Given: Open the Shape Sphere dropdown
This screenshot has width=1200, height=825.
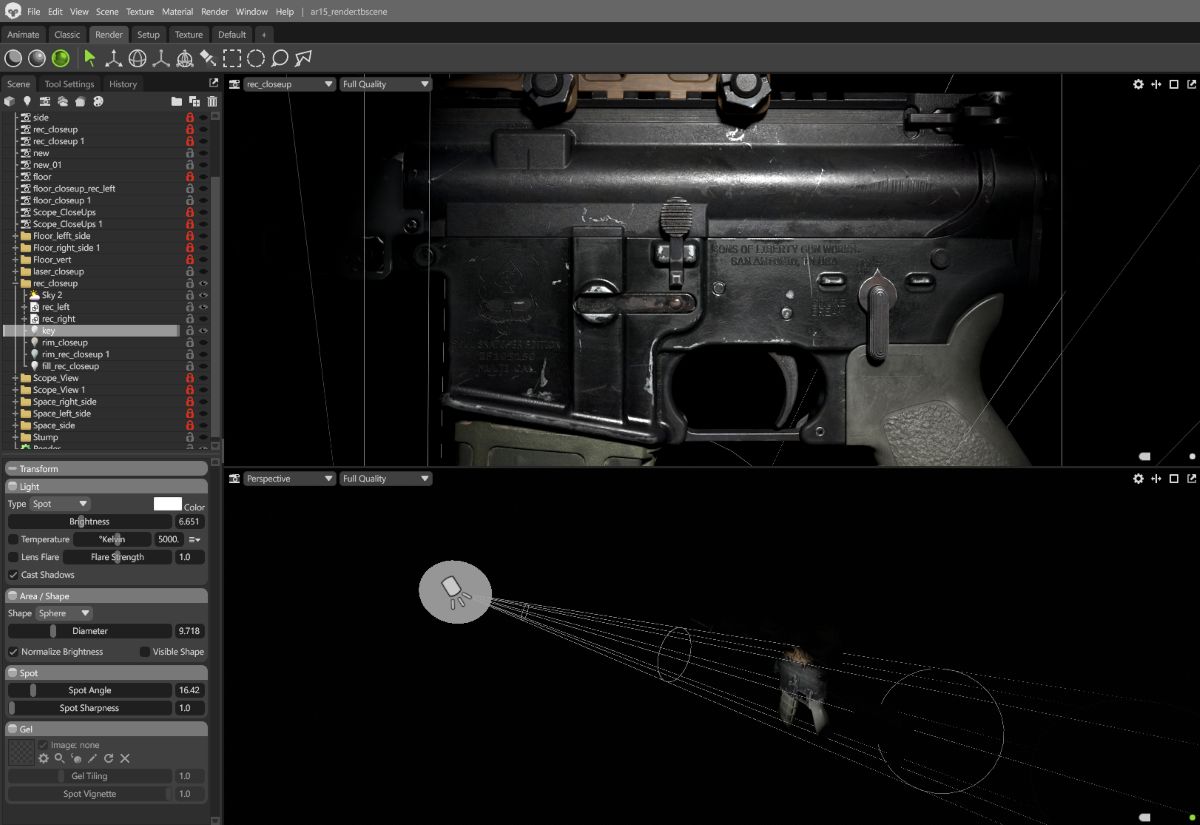Looking at the screenshot, I should pos(64,613).
